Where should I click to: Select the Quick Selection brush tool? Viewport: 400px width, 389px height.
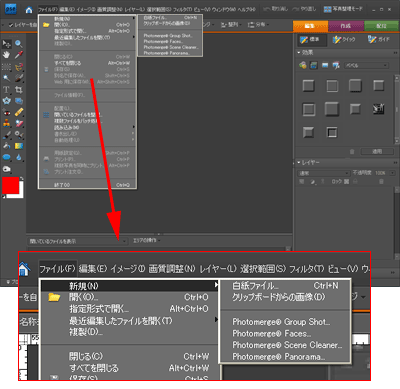(x=19, y=78)
